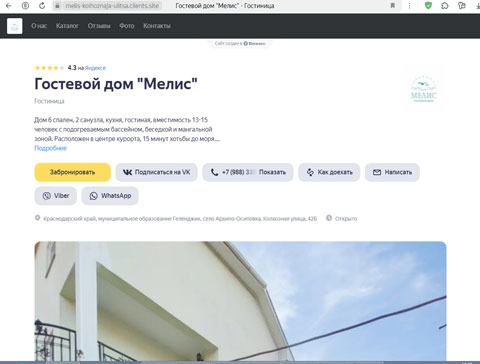Image resolution: width=480 pixels, height=364 pixels.
Task: Open the guest house building photo
Action: [x=240, y=301]
